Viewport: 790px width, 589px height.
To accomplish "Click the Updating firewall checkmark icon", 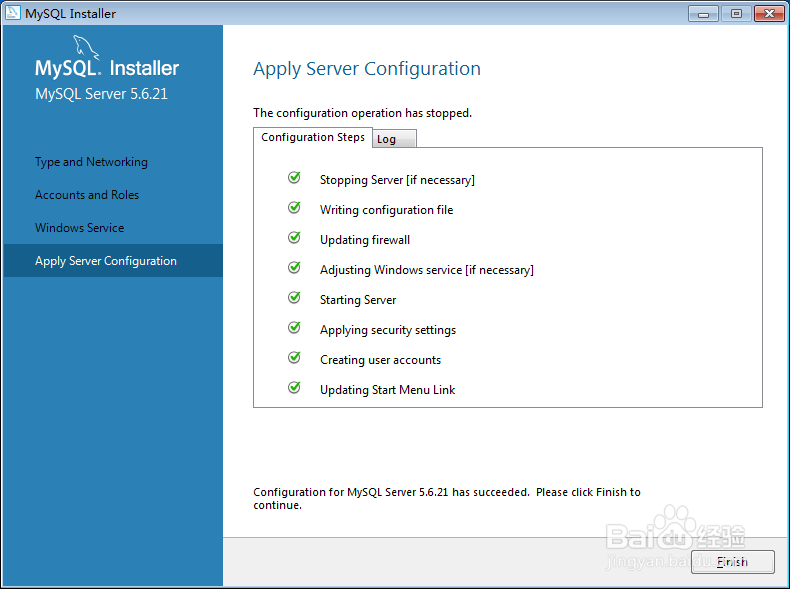I will pyautogui.click(x=294, y=237).
